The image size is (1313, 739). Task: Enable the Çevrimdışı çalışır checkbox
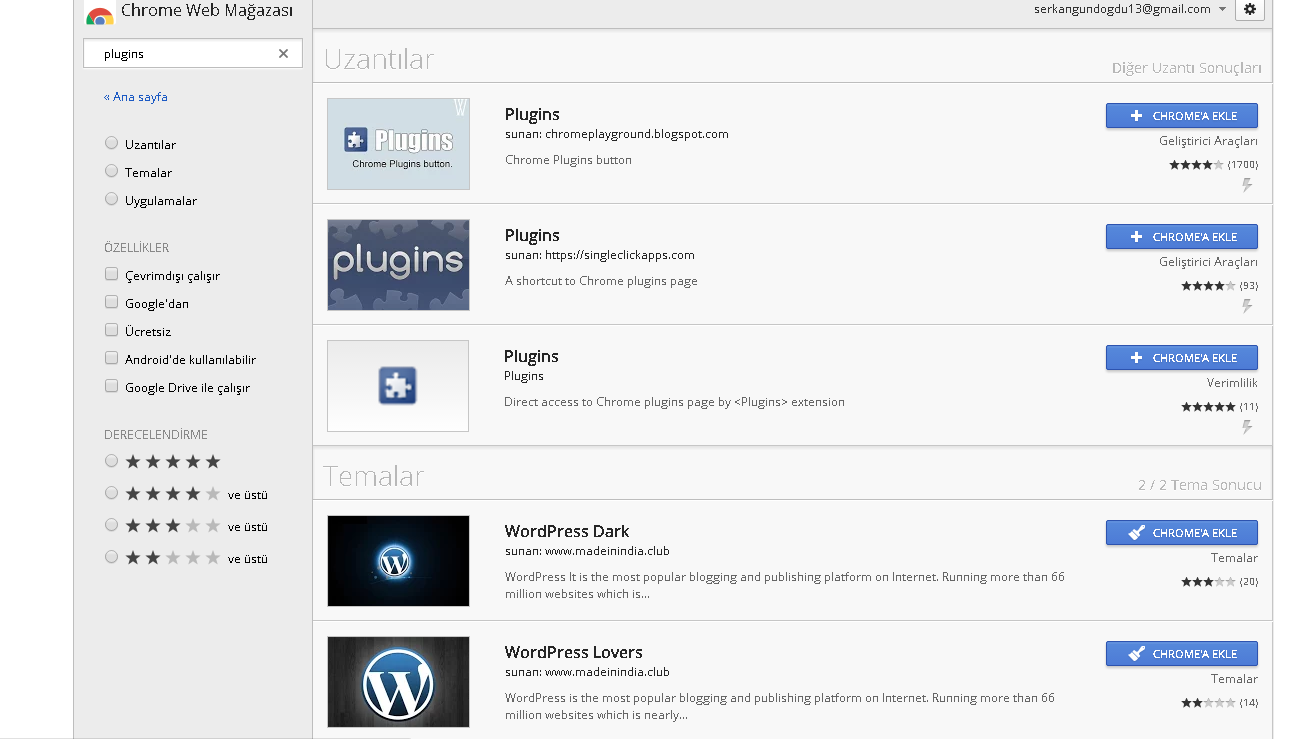pyautogui.click(x=111, y=275)
